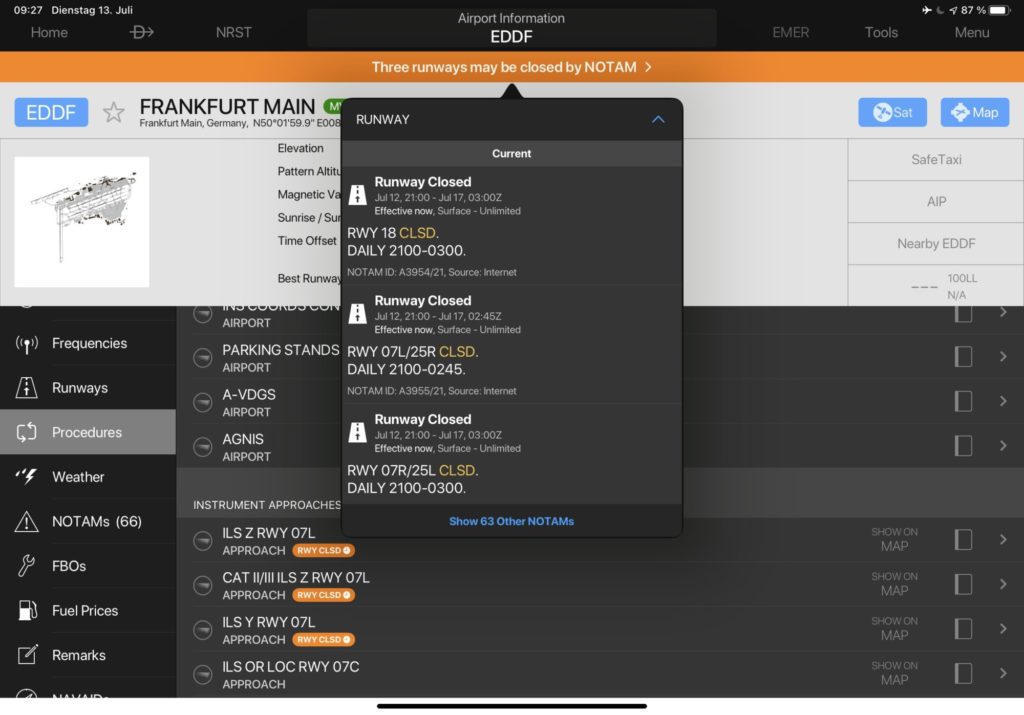
Task: Open AGNIS chart via right chevron
Action: 1003,445
